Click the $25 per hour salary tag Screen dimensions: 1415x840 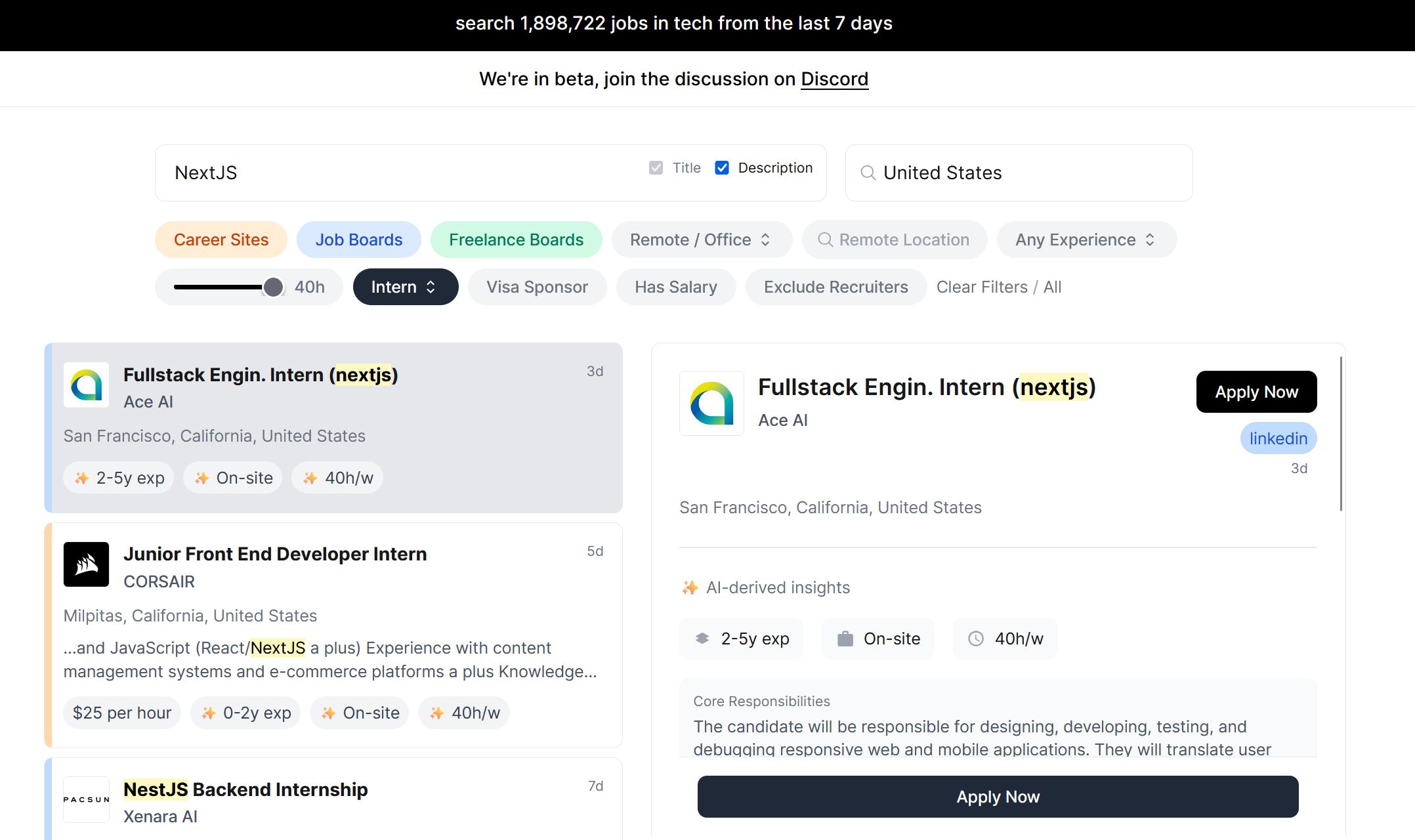pyautogui.click(x=122, y=713)
